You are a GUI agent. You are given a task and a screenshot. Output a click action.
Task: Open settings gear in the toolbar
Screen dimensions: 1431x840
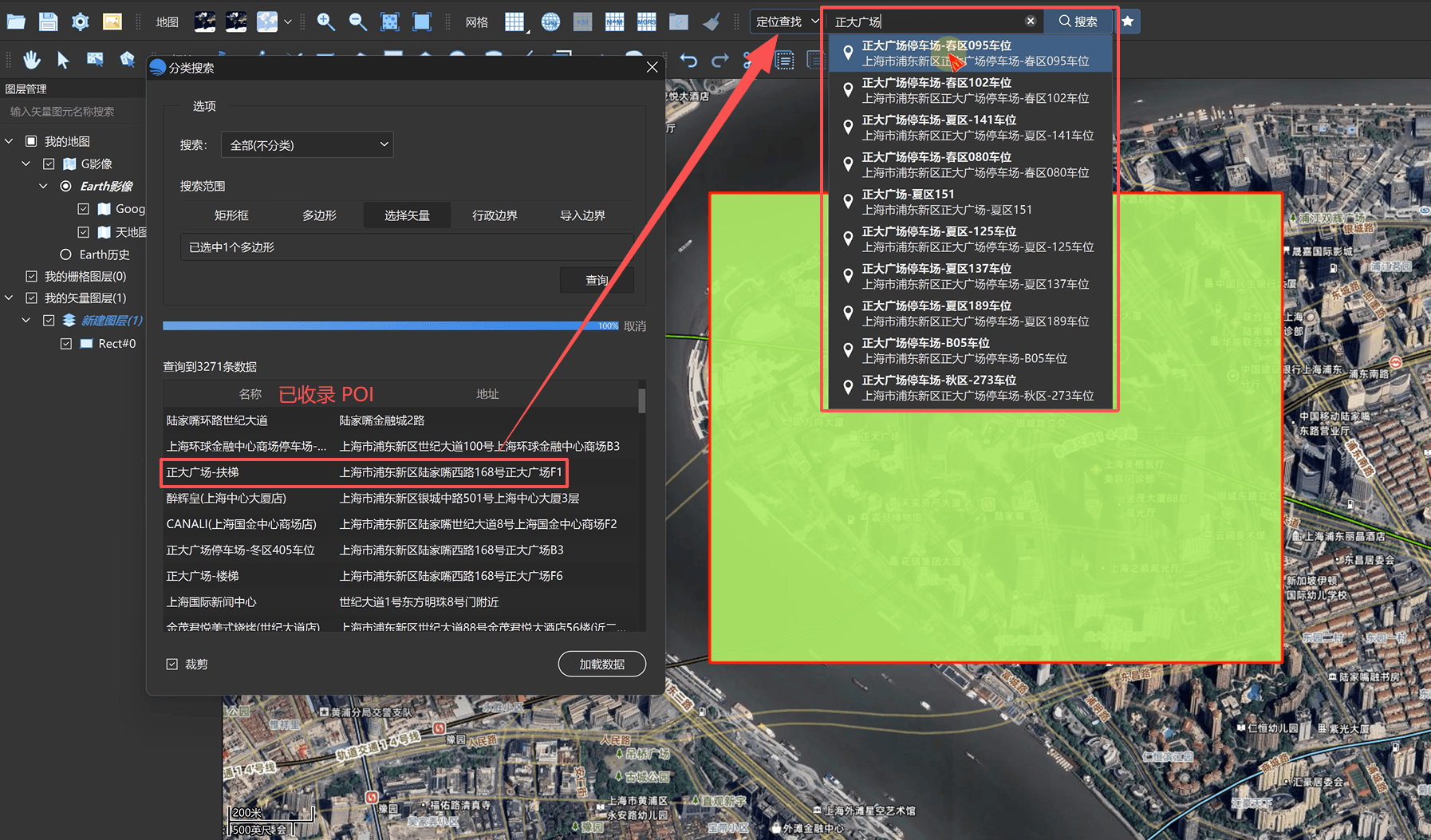tap(81, 22)
